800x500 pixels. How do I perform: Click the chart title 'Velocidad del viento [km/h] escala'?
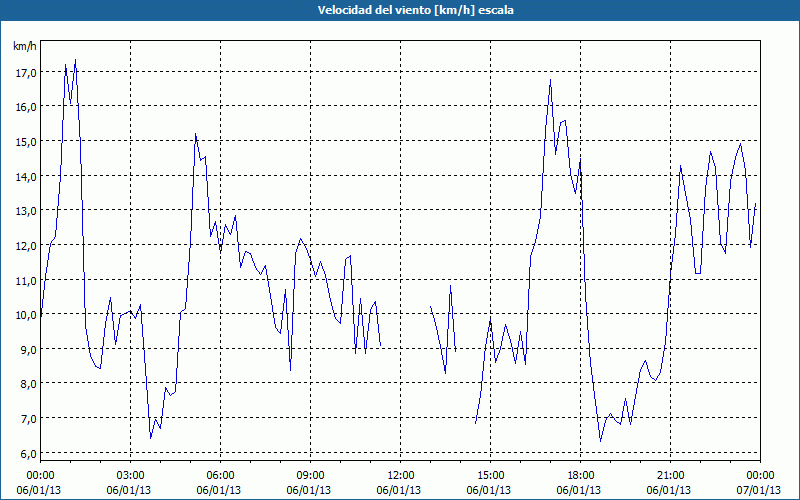(415, 10)
